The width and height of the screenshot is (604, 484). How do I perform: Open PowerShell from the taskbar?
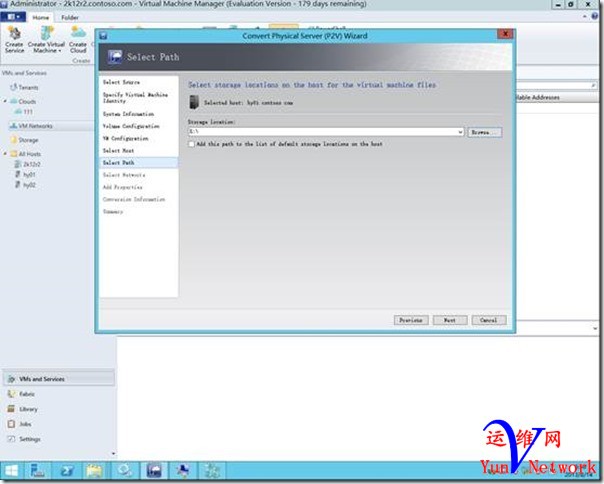[x=67, y=471]
